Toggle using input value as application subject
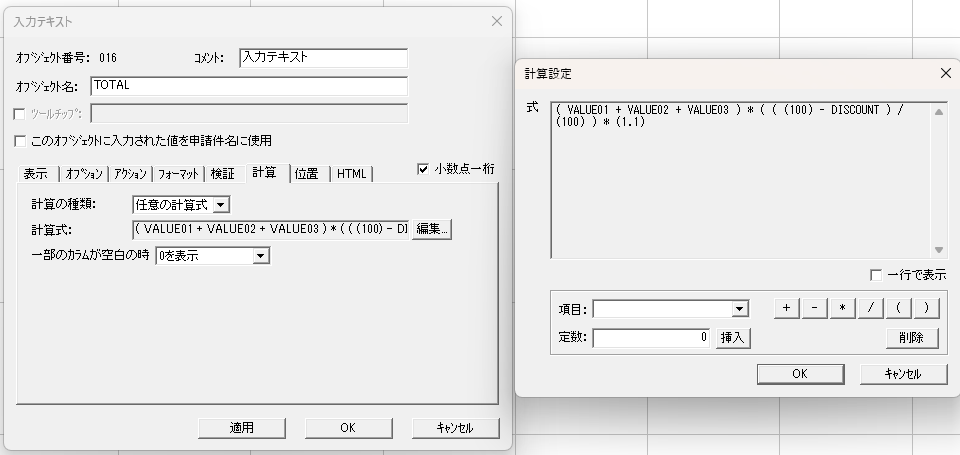 pyautogui.click(x=20, y=141)
